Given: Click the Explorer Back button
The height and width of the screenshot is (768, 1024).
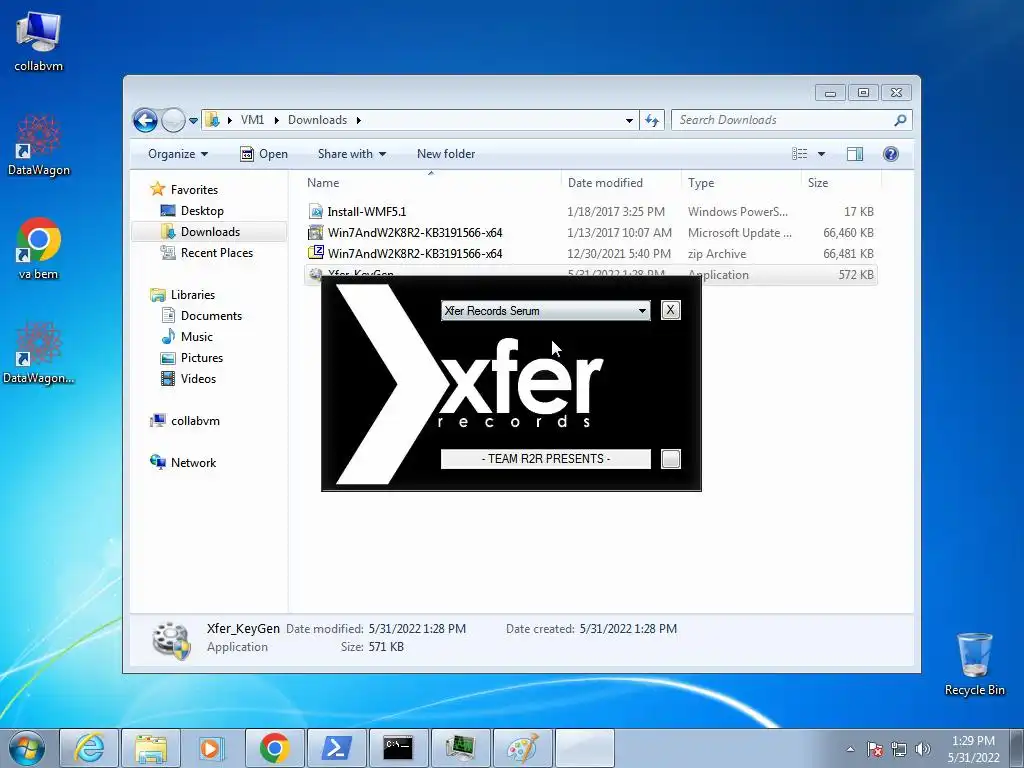Looking at the screenshot, I should click(x=145, y=120).
